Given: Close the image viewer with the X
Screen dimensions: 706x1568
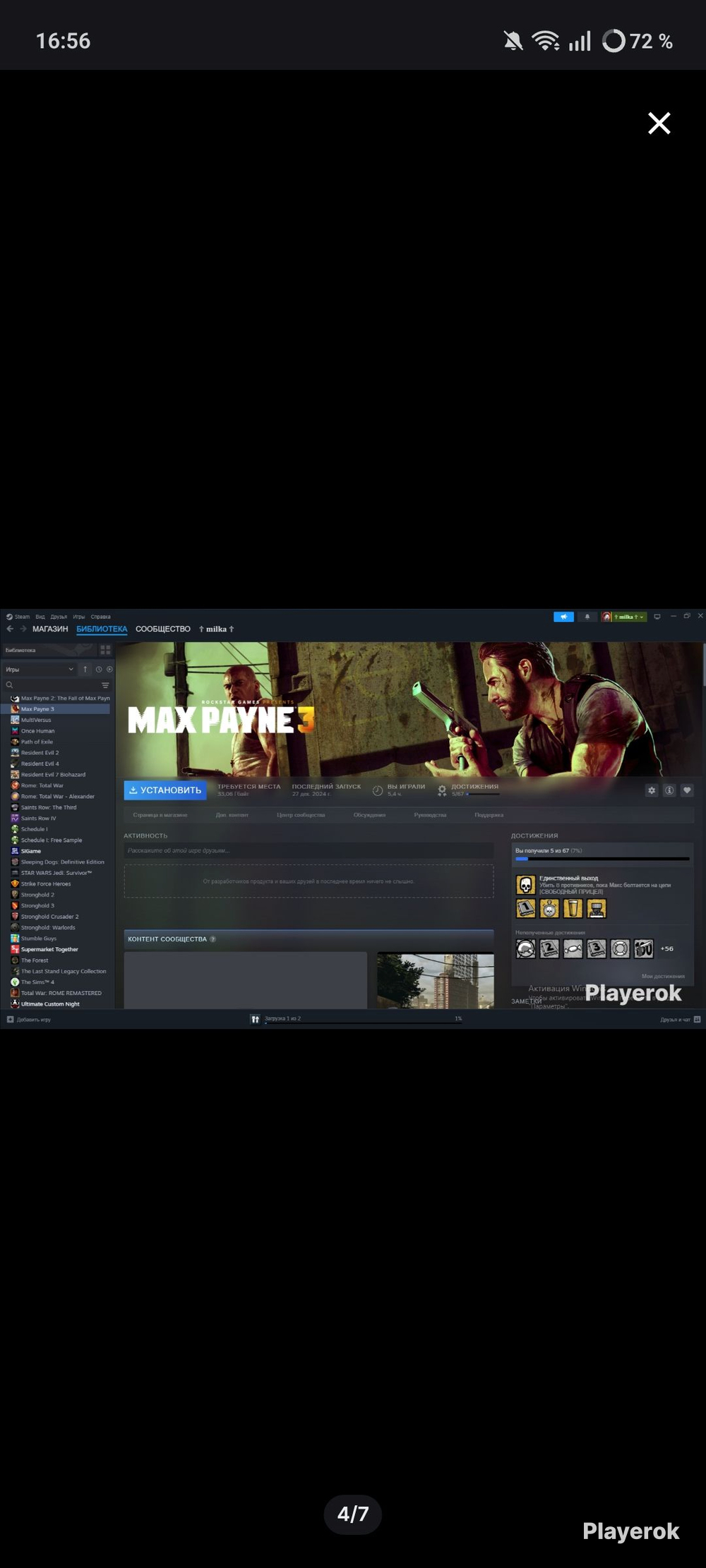Looking at the screenshot, I should pyautogui.click(x=659, y=123).
